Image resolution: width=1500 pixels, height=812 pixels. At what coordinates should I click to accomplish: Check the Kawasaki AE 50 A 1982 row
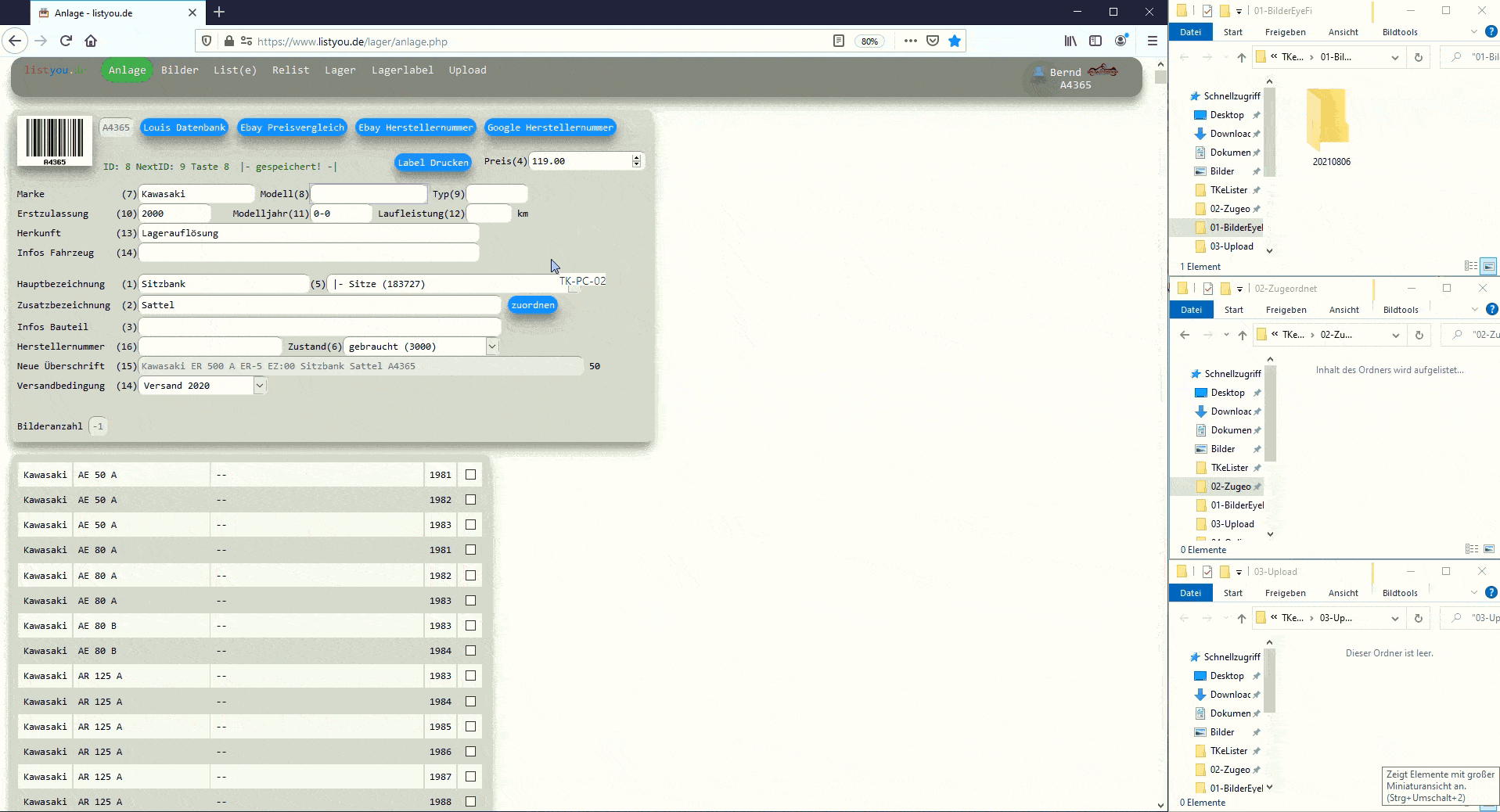pos(470,500)
